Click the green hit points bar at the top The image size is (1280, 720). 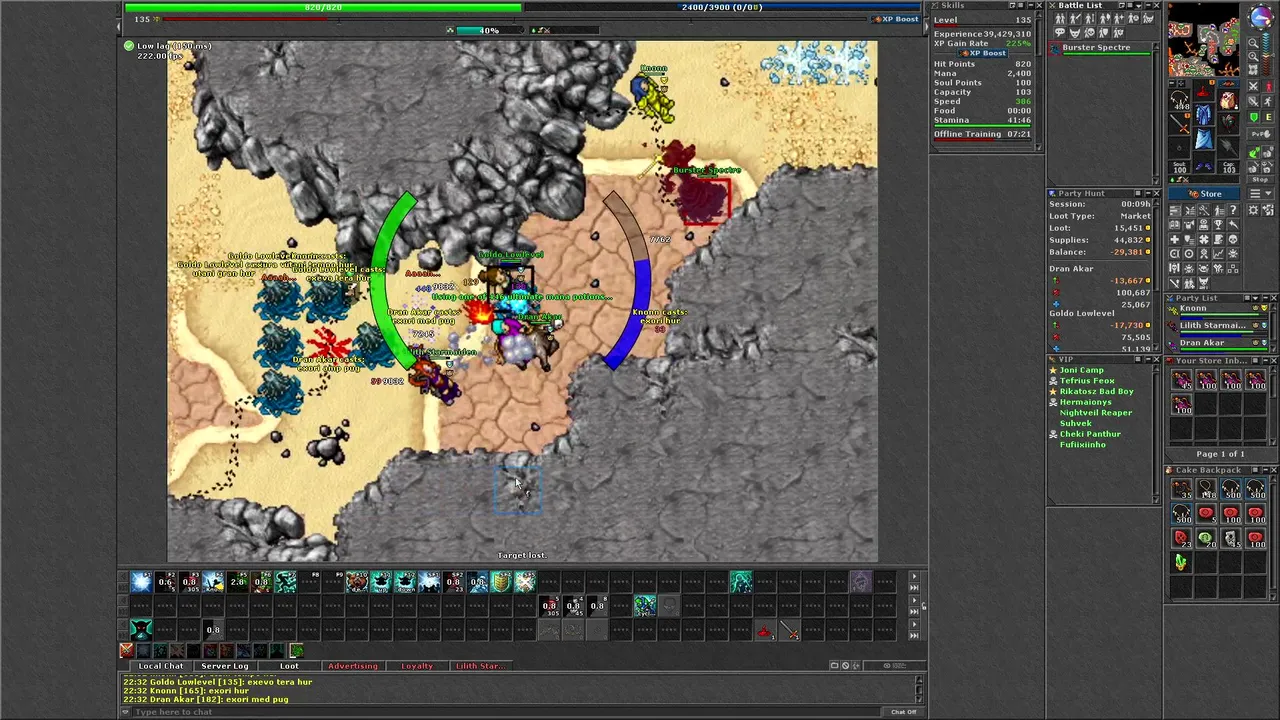(x=323, y=7)
